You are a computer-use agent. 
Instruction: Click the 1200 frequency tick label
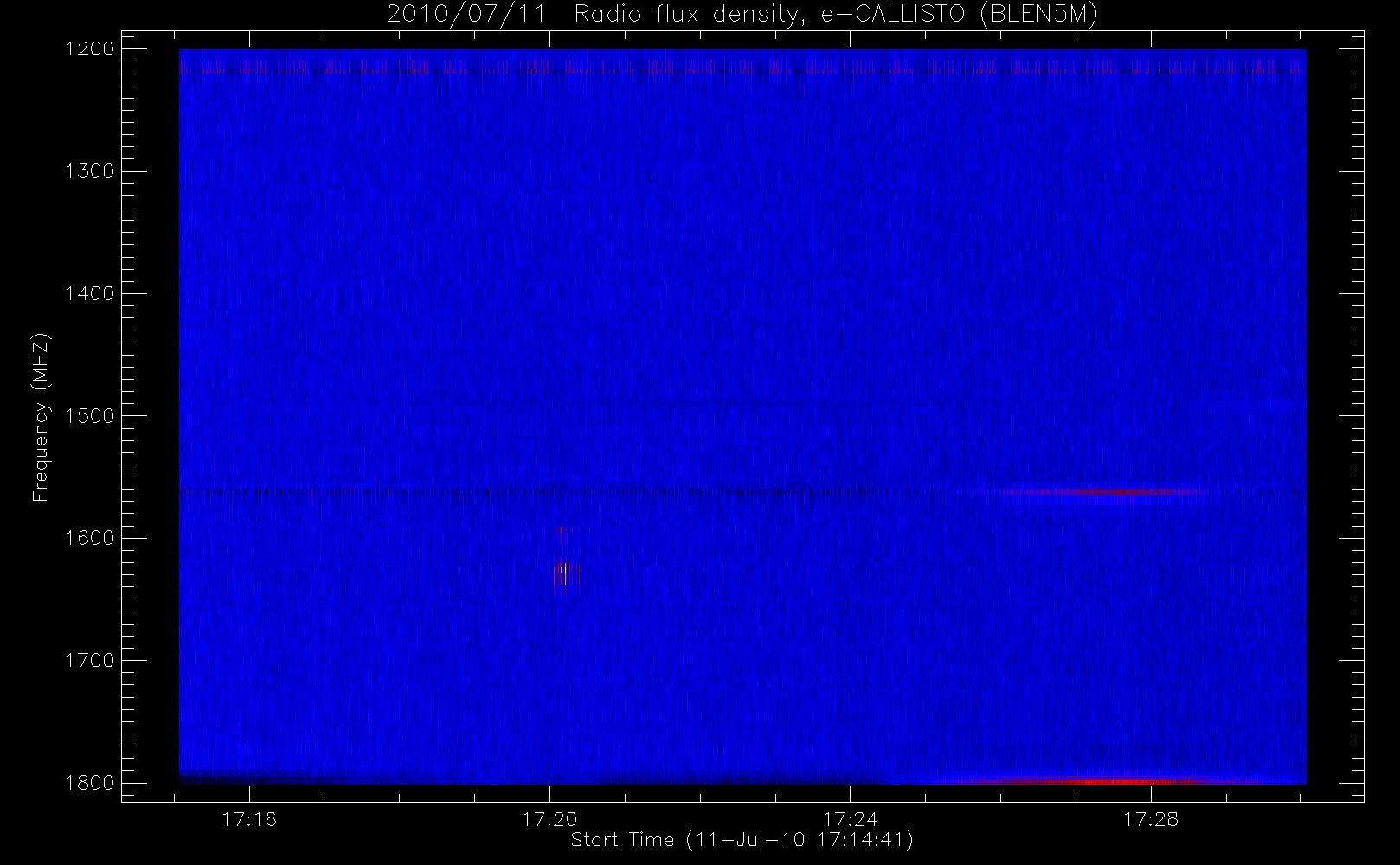(90, 48)
